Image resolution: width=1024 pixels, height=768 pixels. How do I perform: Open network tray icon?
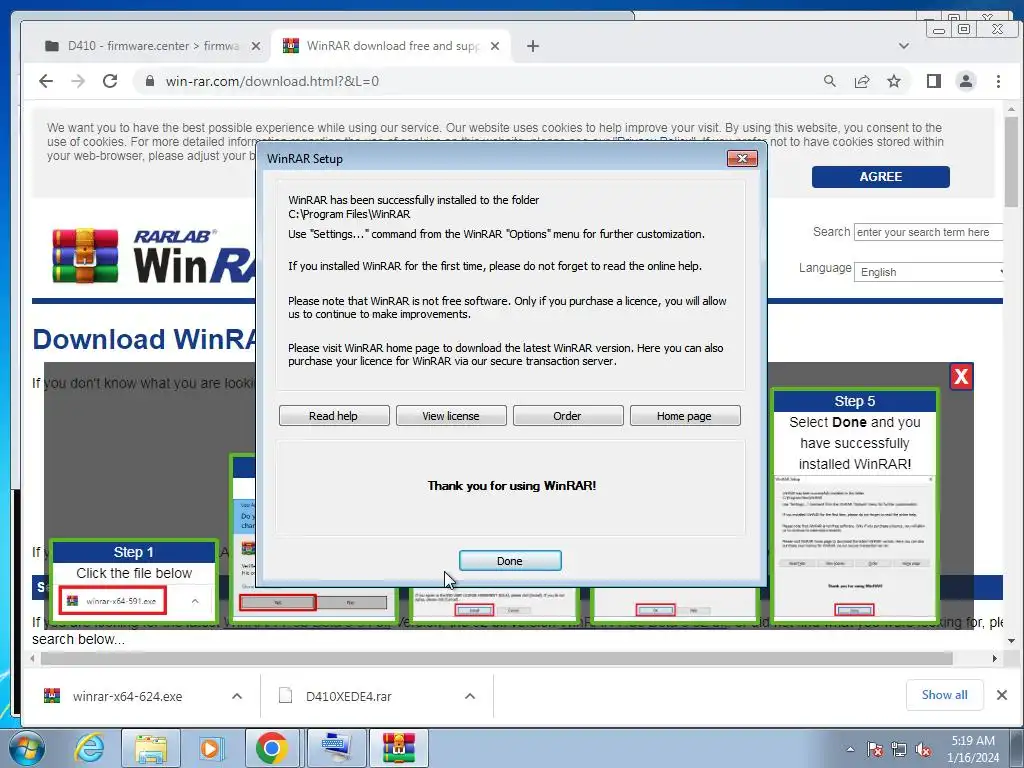899,749
